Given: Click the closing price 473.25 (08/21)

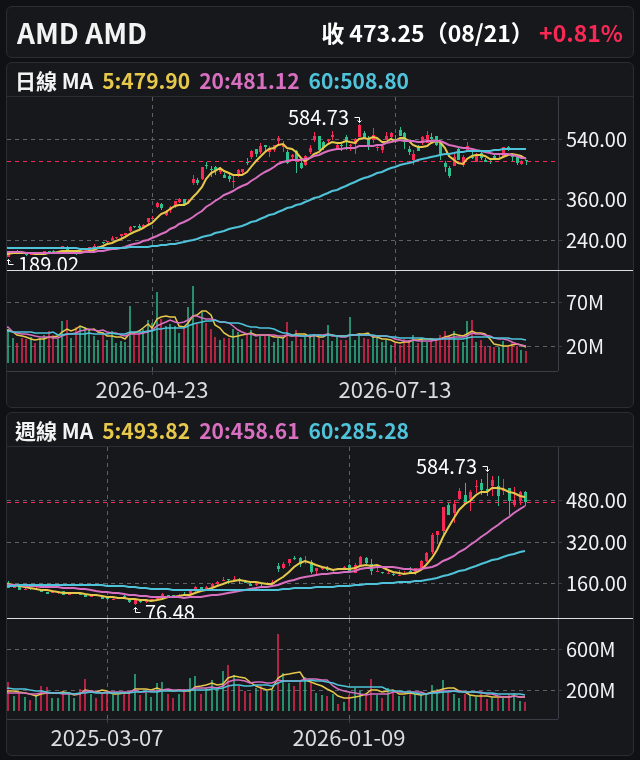Looking at the screenshot, I should [x=424, y=34].
